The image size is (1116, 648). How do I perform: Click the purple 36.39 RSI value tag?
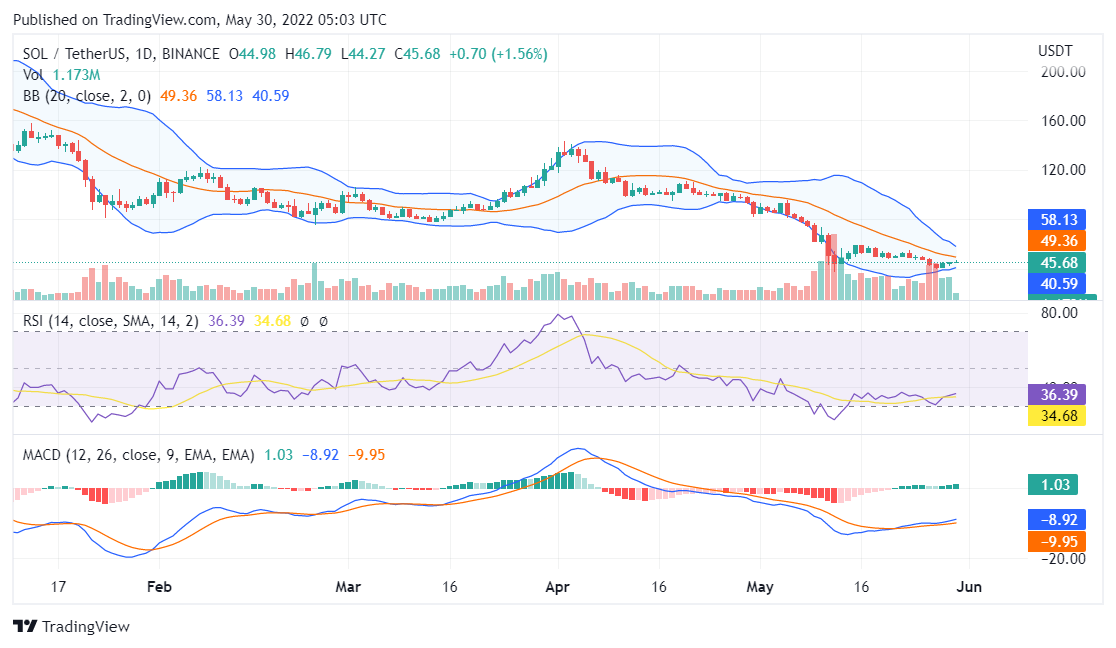click(1057, 395)
